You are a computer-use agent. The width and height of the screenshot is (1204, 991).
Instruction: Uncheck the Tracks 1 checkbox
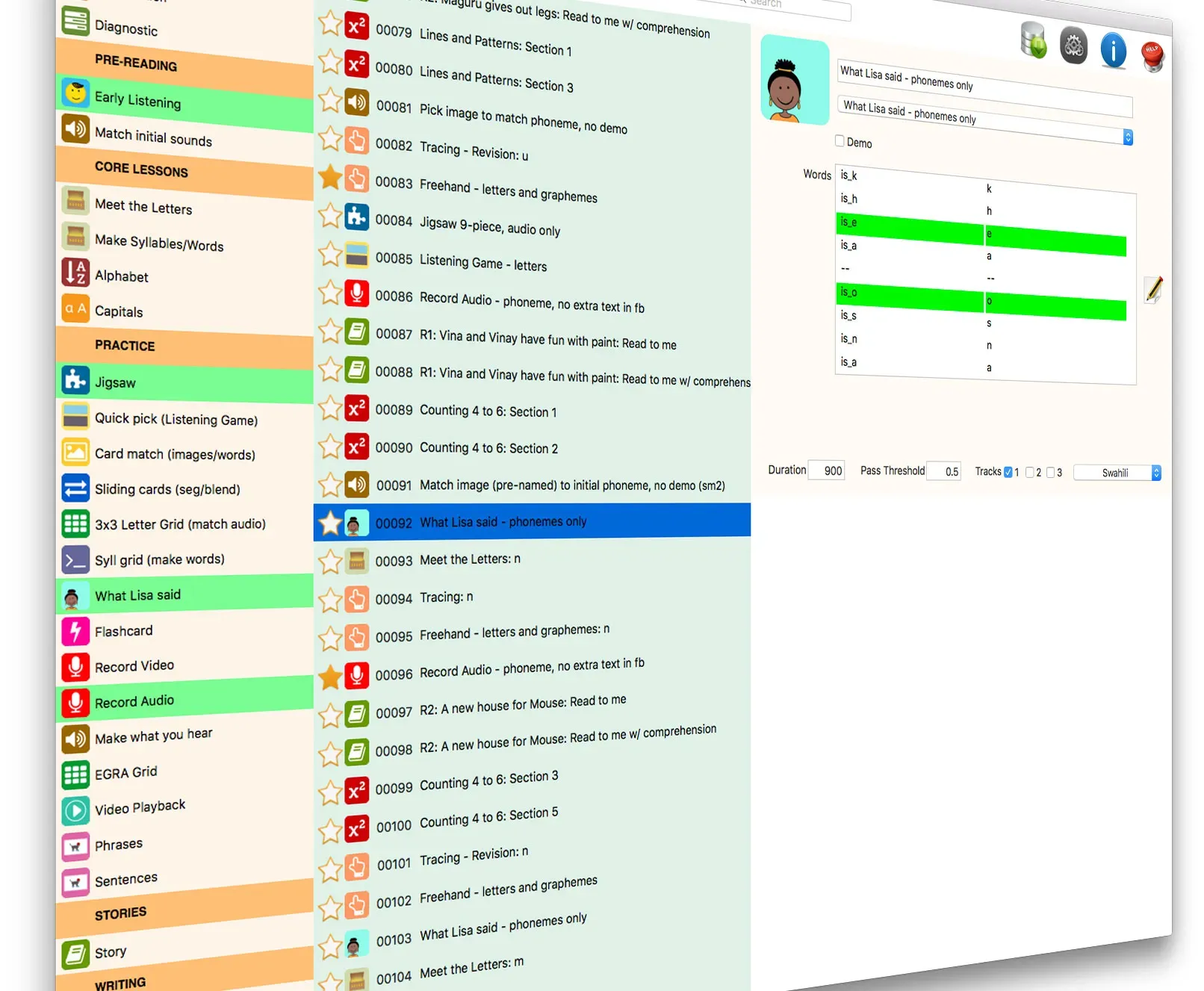(x=1008, y=472)
